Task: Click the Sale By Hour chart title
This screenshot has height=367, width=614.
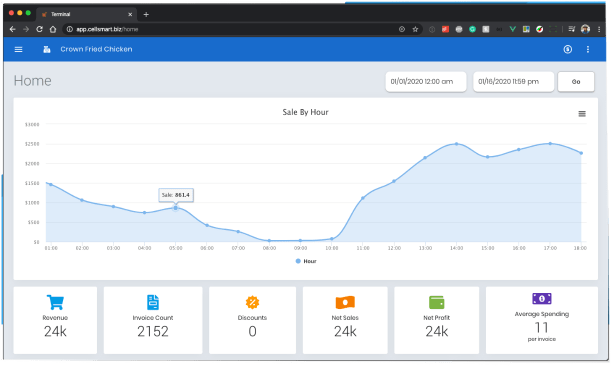Action: tap(305, 112)
